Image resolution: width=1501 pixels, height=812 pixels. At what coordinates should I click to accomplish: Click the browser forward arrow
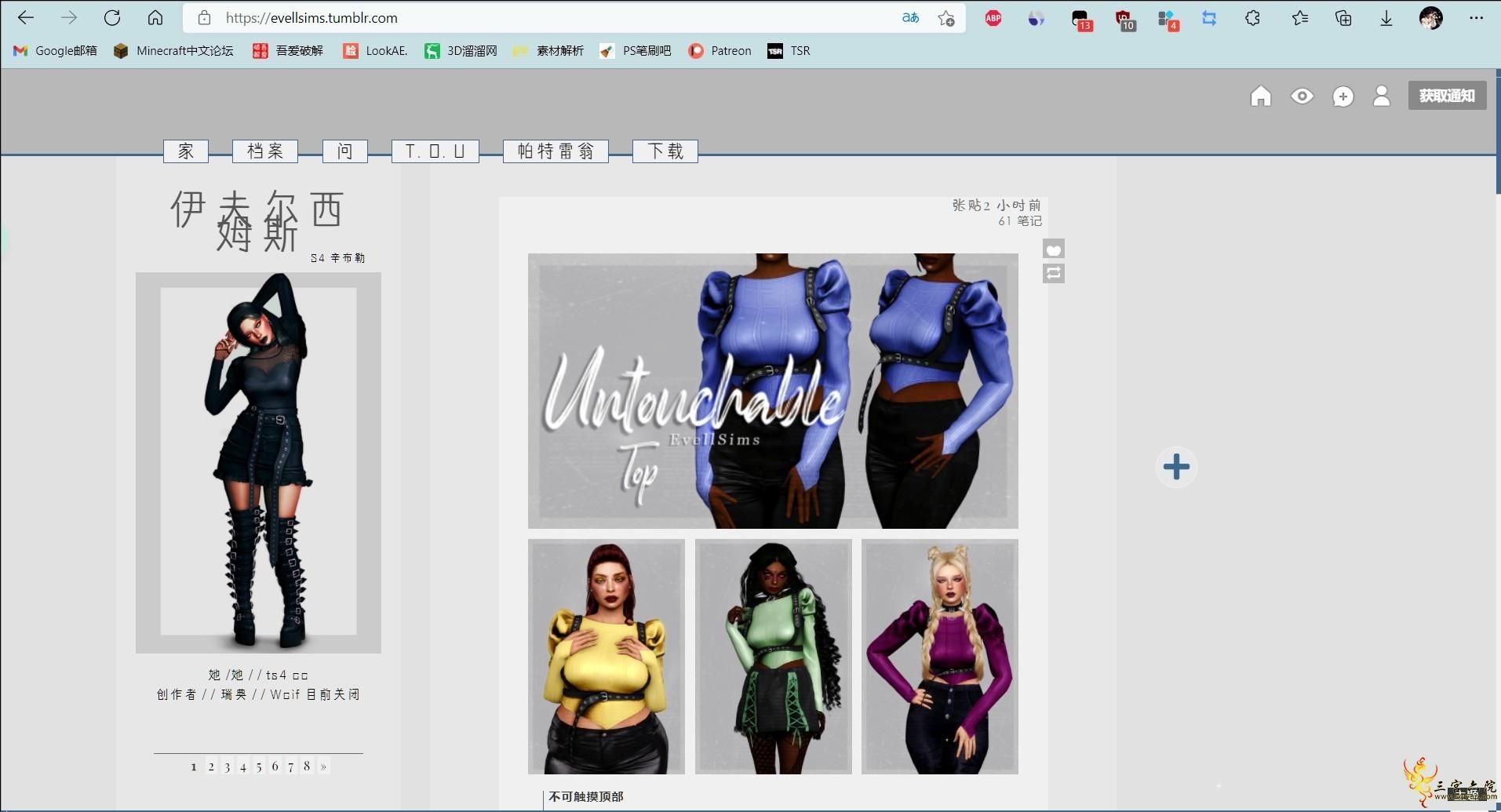click(x=69, y=17)
